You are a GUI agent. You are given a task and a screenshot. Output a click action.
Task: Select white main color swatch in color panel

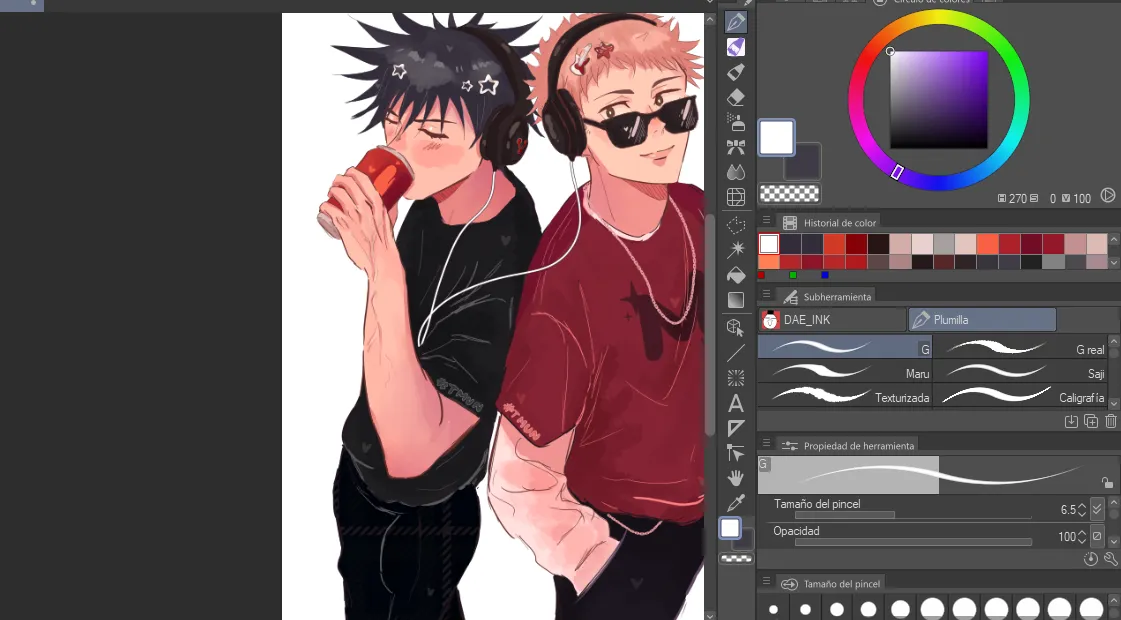tap(776, 137)
